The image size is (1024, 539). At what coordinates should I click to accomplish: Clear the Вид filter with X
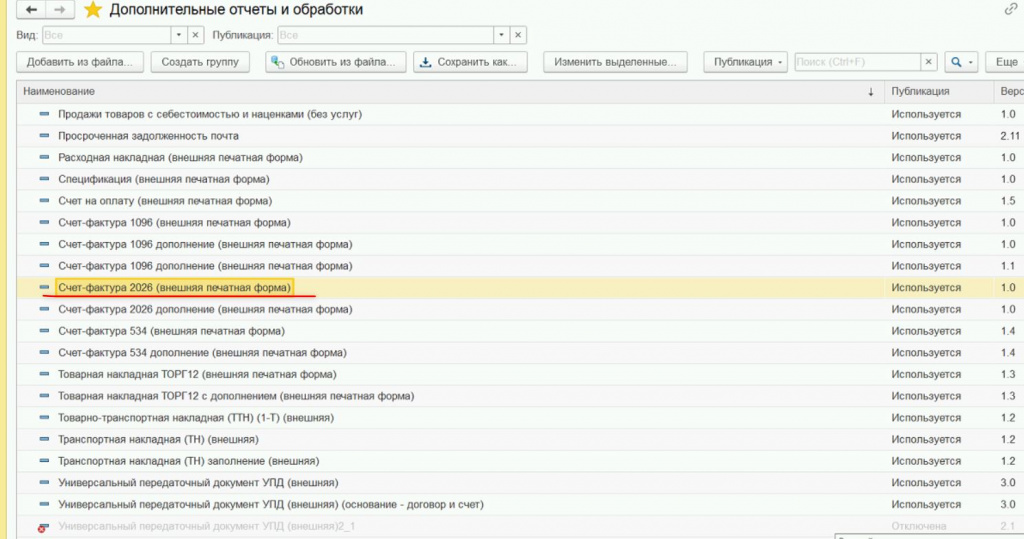(195, 35)
